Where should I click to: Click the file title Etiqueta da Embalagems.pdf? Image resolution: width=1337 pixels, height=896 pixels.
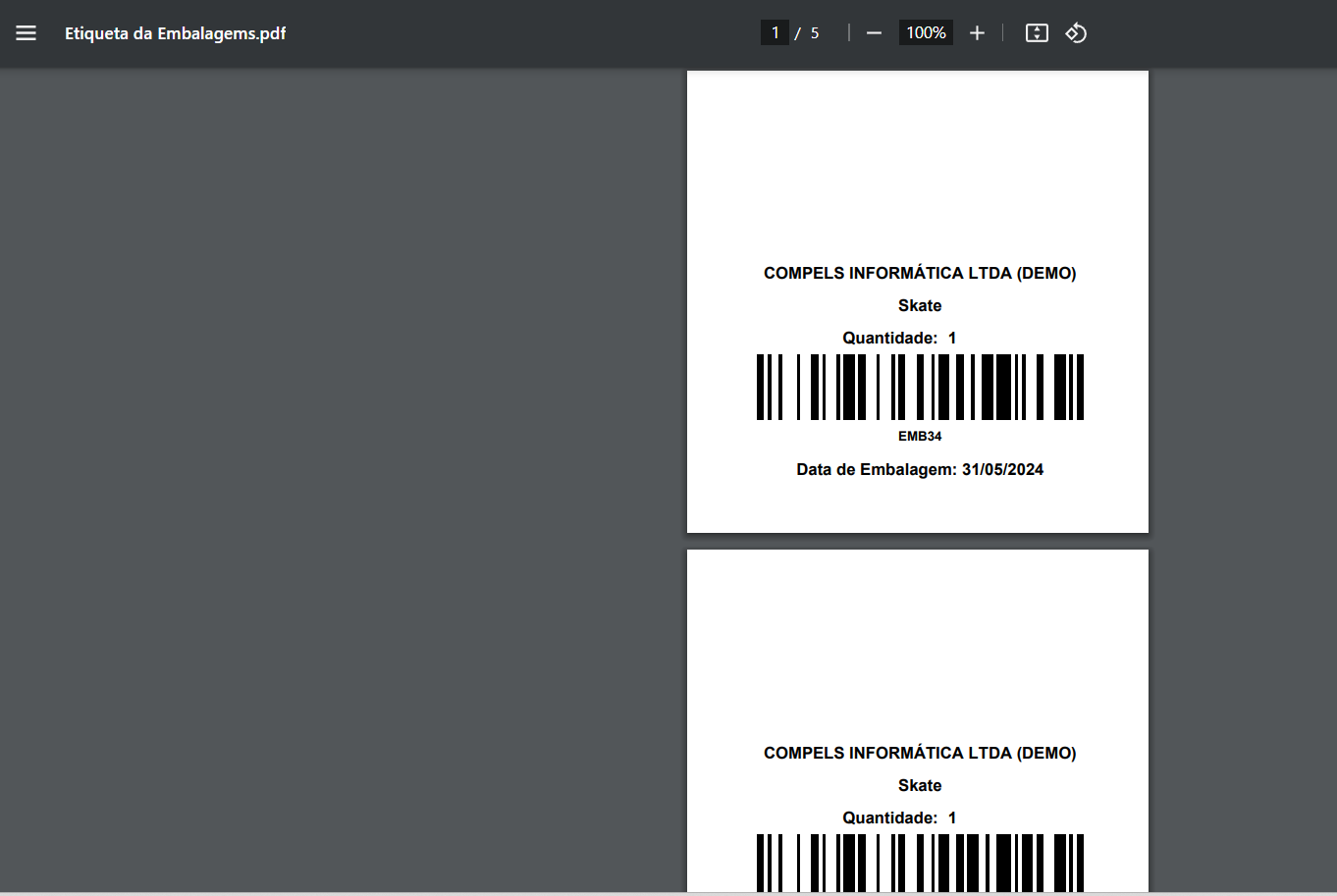click(176, 33)
